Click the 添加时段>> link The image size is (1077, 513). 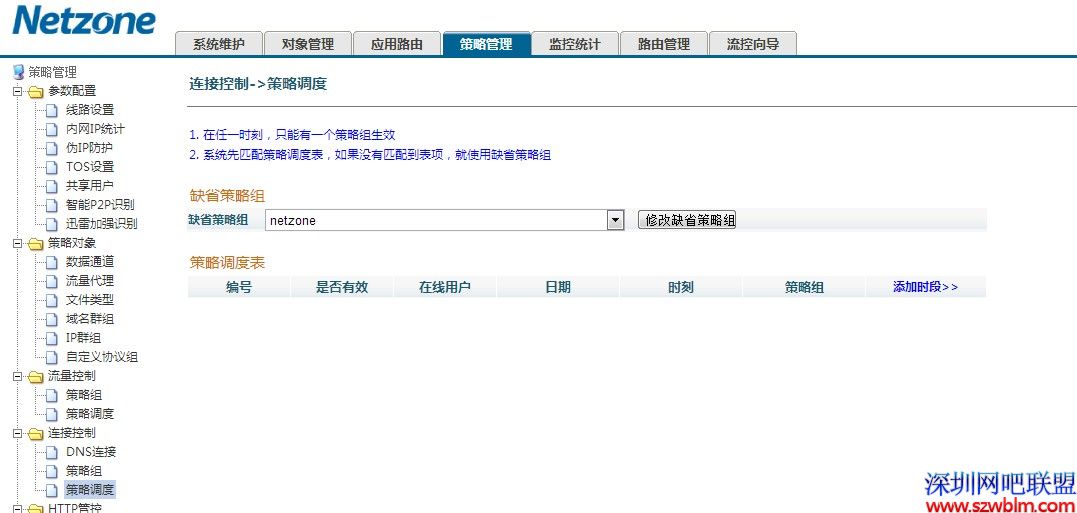coord(925,287)
